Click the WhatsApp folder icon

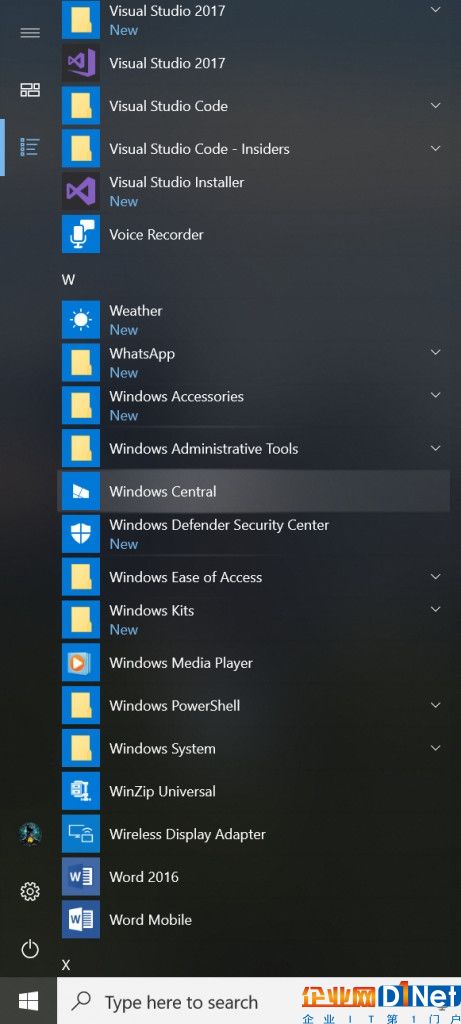(81, 362)
